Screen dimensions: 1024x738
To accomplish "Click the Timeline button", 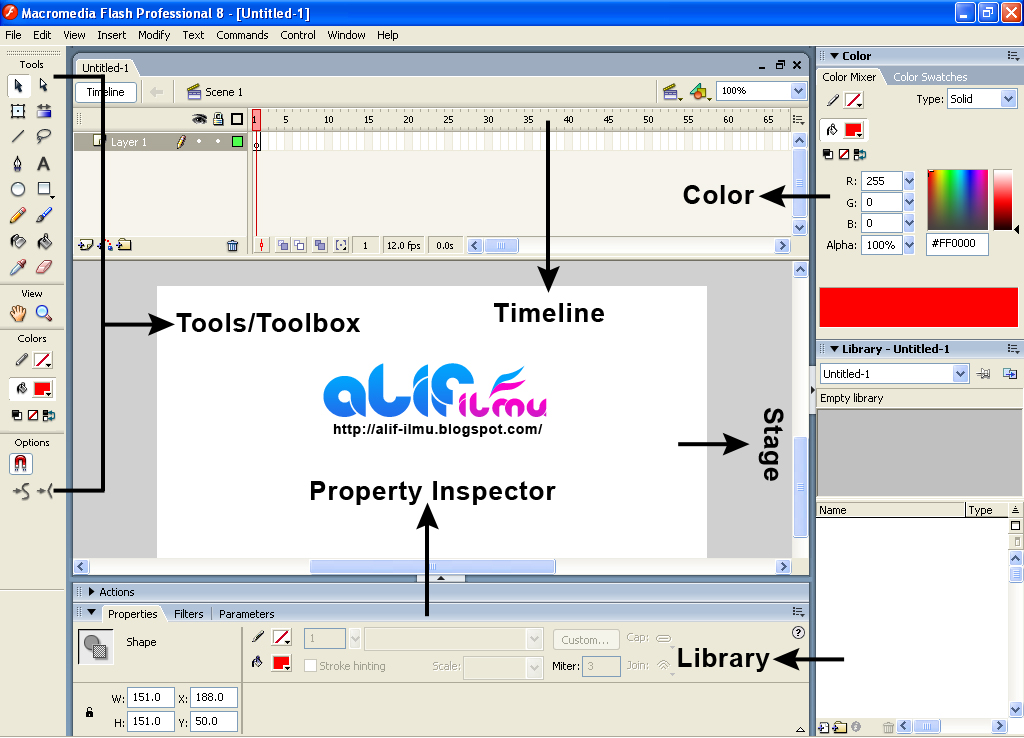I will [x=106, y=92].
